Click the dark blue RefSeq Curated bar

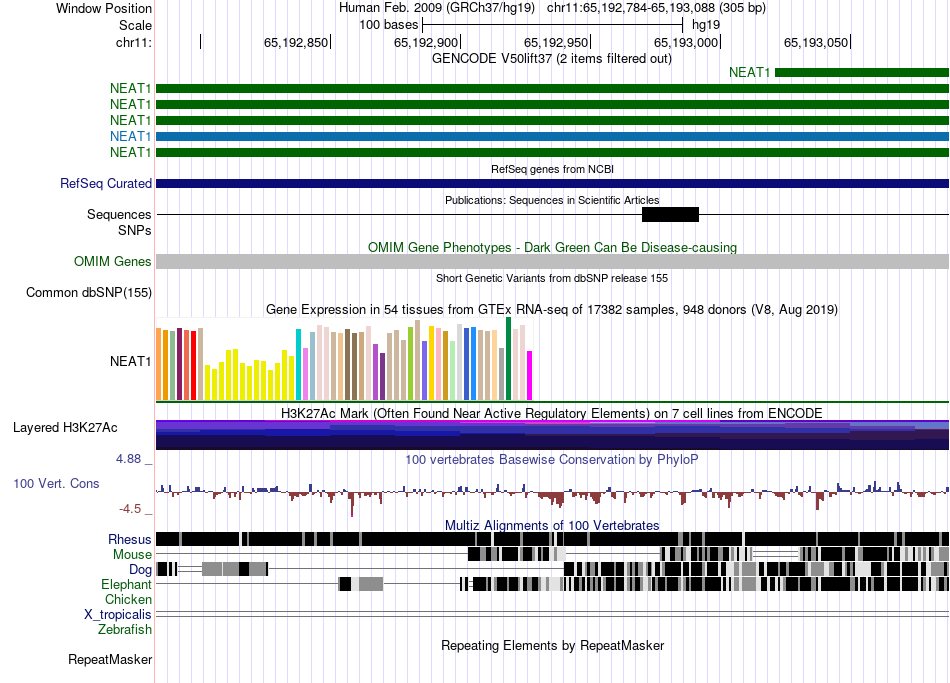coord(552,184)
